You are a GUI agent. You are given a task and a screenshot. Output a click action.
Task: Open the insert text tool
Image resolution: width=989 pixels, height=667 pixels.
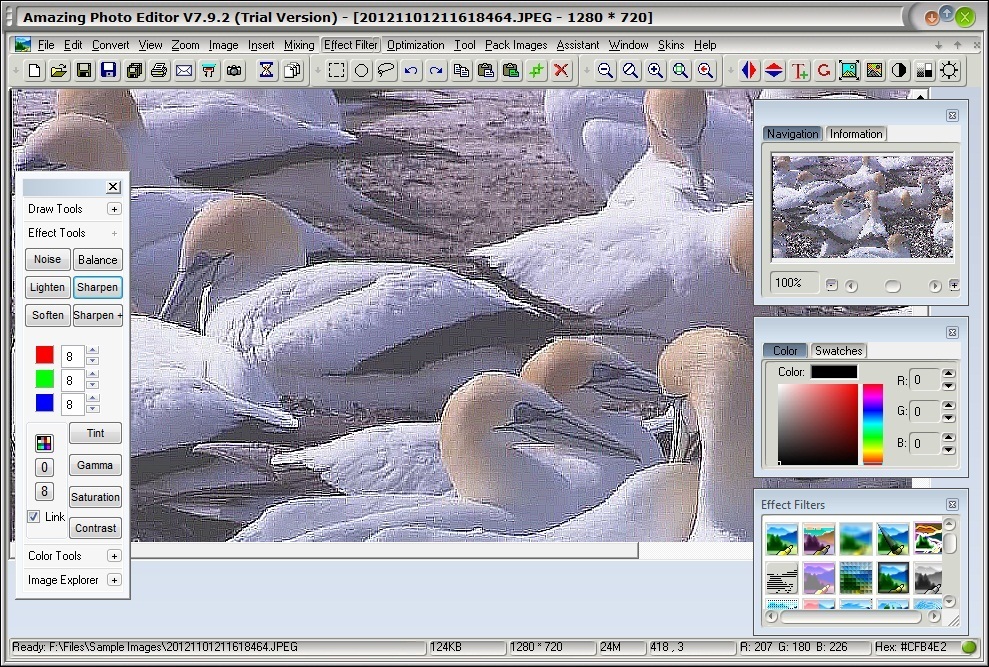click(798, 70)
